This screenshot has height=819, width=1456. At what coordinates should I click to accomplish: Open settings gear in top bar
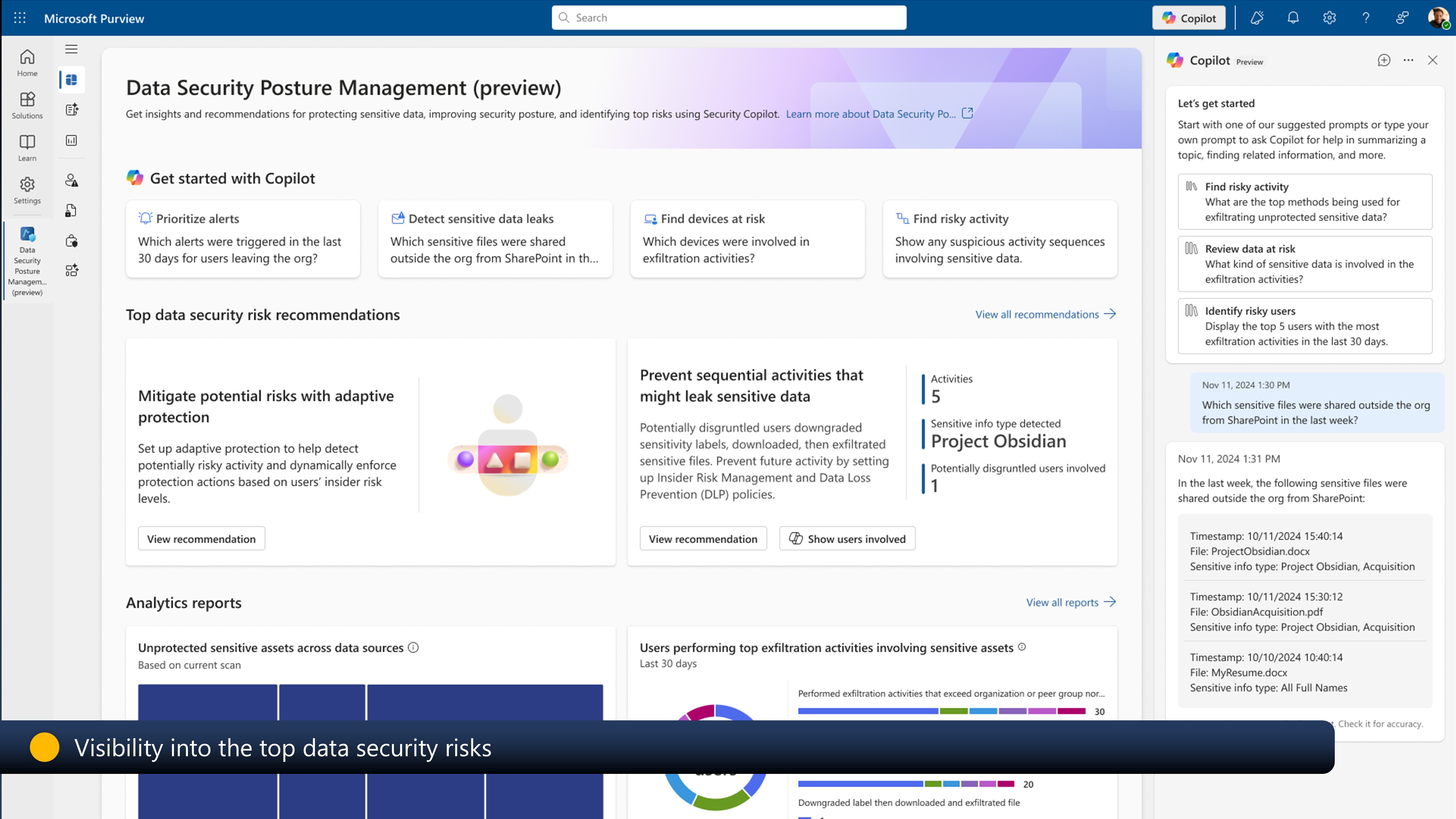pos(1329,18)
